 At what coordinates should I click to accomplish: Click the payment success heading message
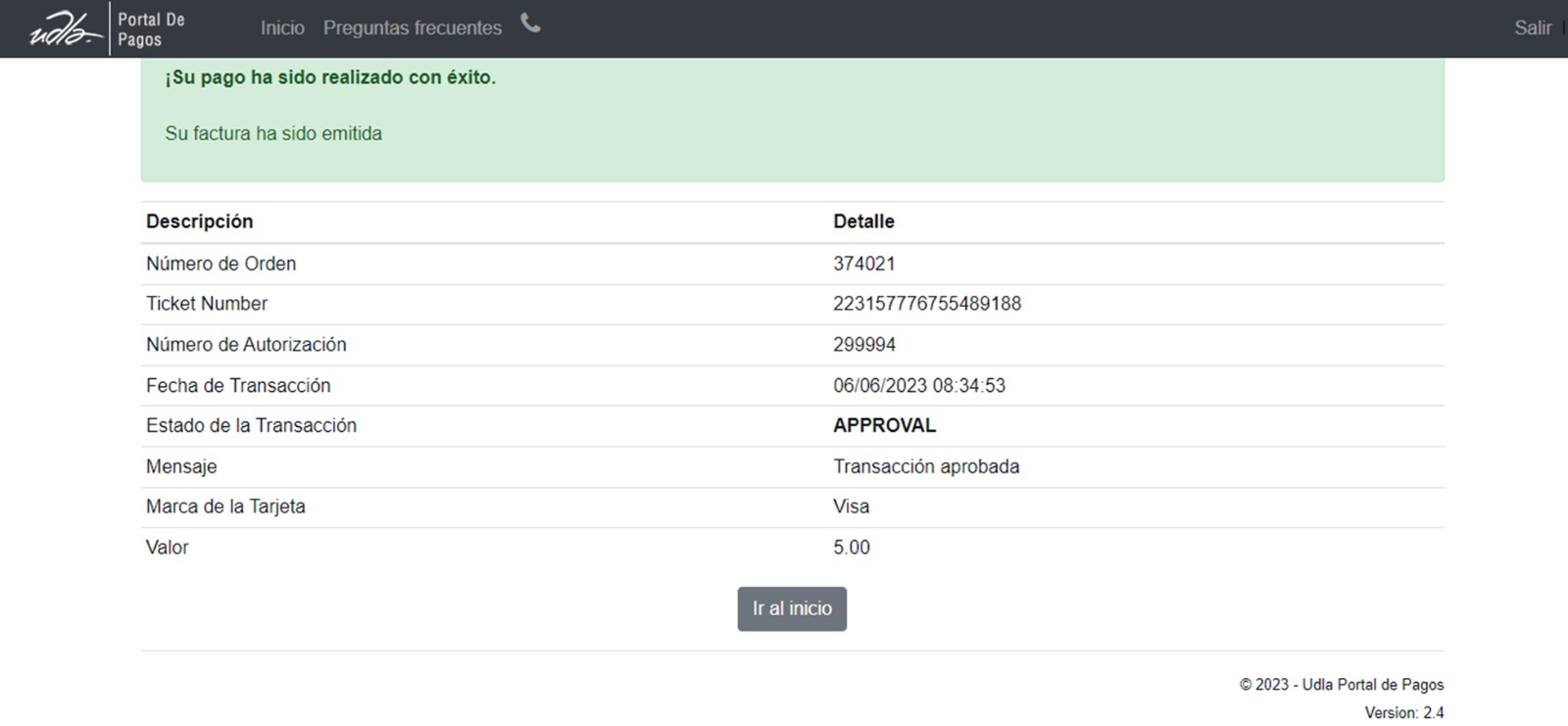coord(330,77)
